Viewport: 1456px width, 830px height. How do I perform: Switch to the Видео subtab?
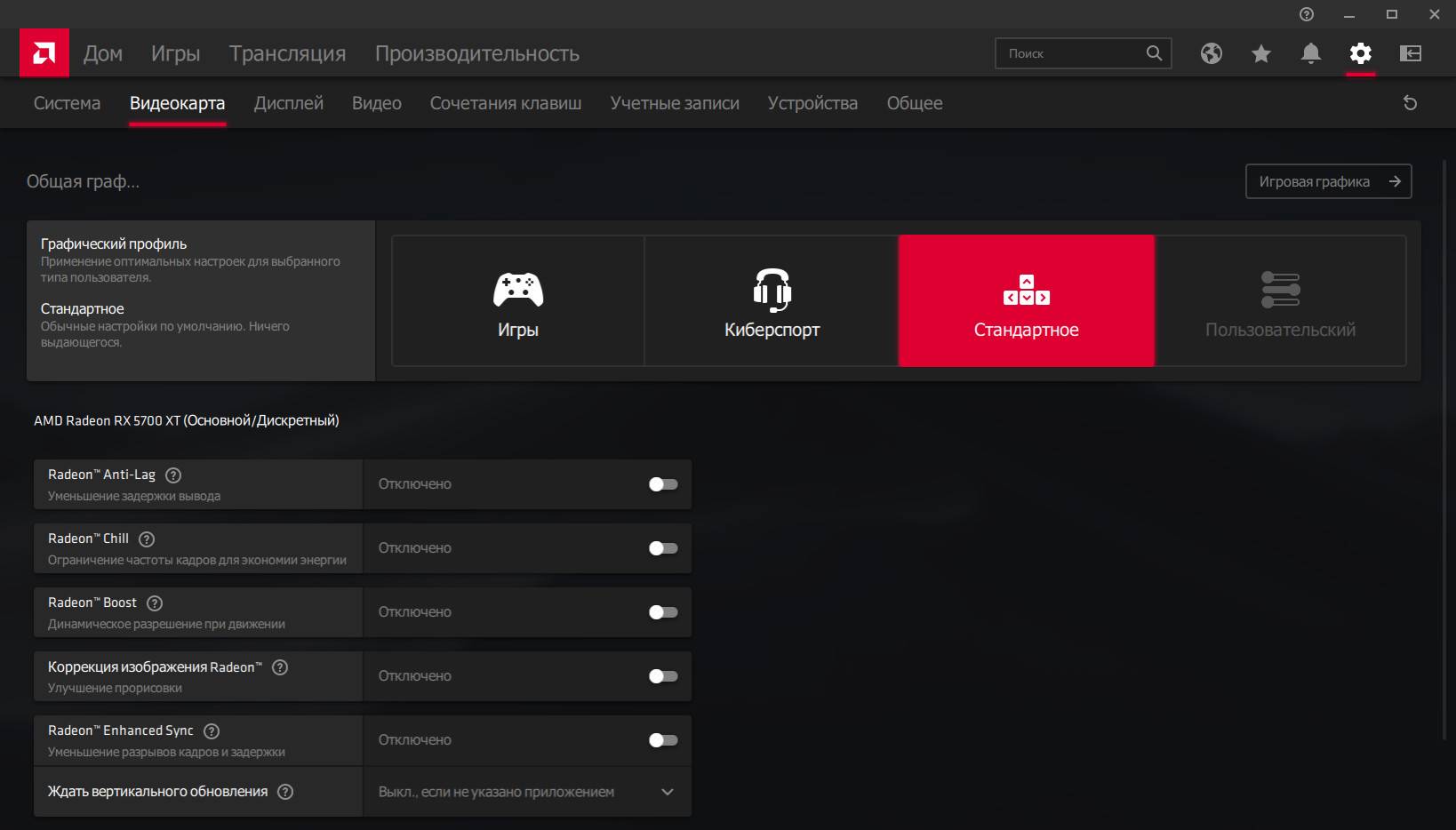point(377,103)
